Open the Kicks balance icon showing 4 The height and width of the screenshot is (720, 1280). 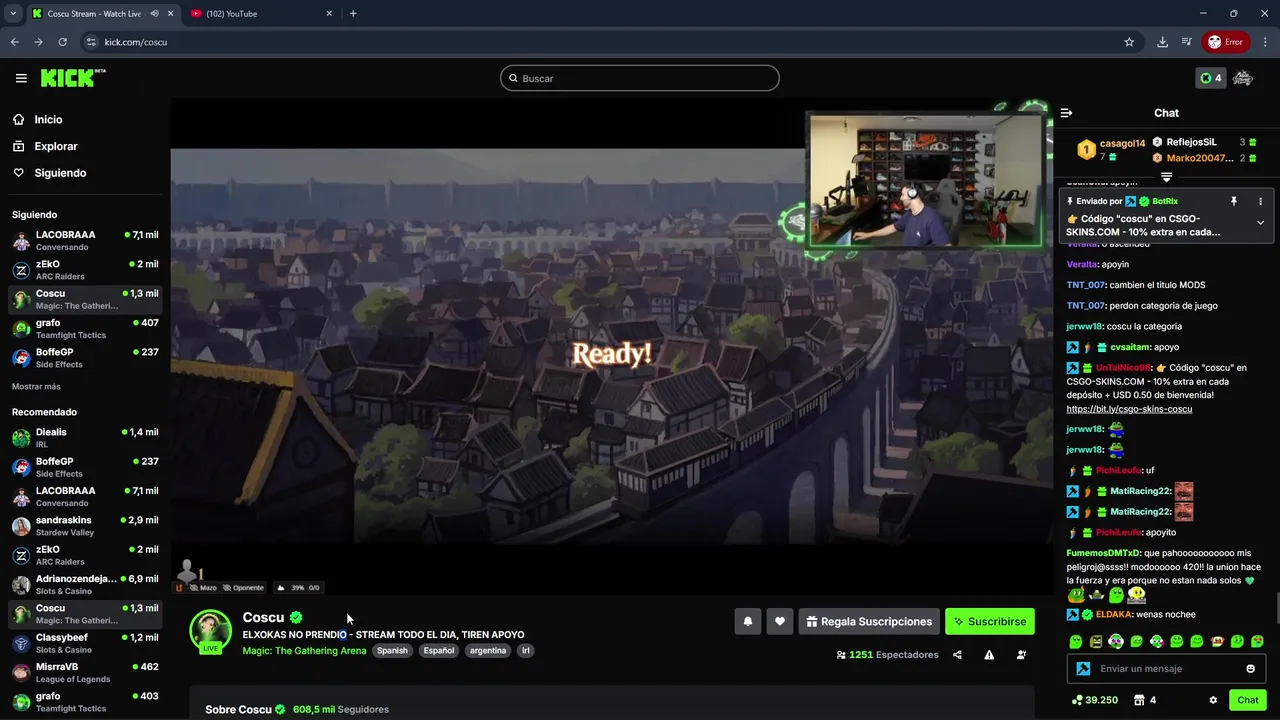click(1210, 78)
